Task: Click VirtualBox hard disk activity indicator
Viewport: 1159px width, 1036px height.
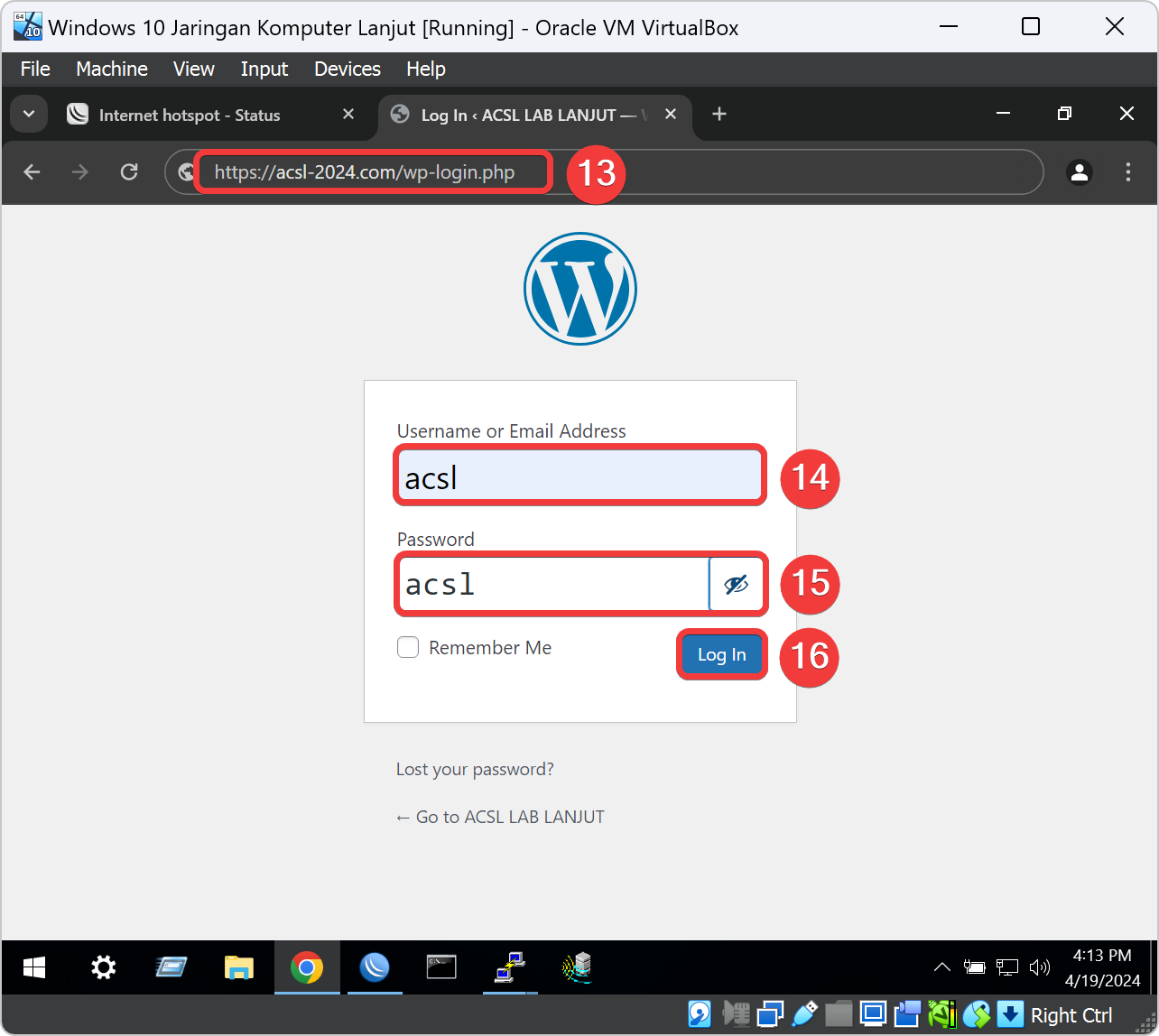Action: tap(700, 1014)
